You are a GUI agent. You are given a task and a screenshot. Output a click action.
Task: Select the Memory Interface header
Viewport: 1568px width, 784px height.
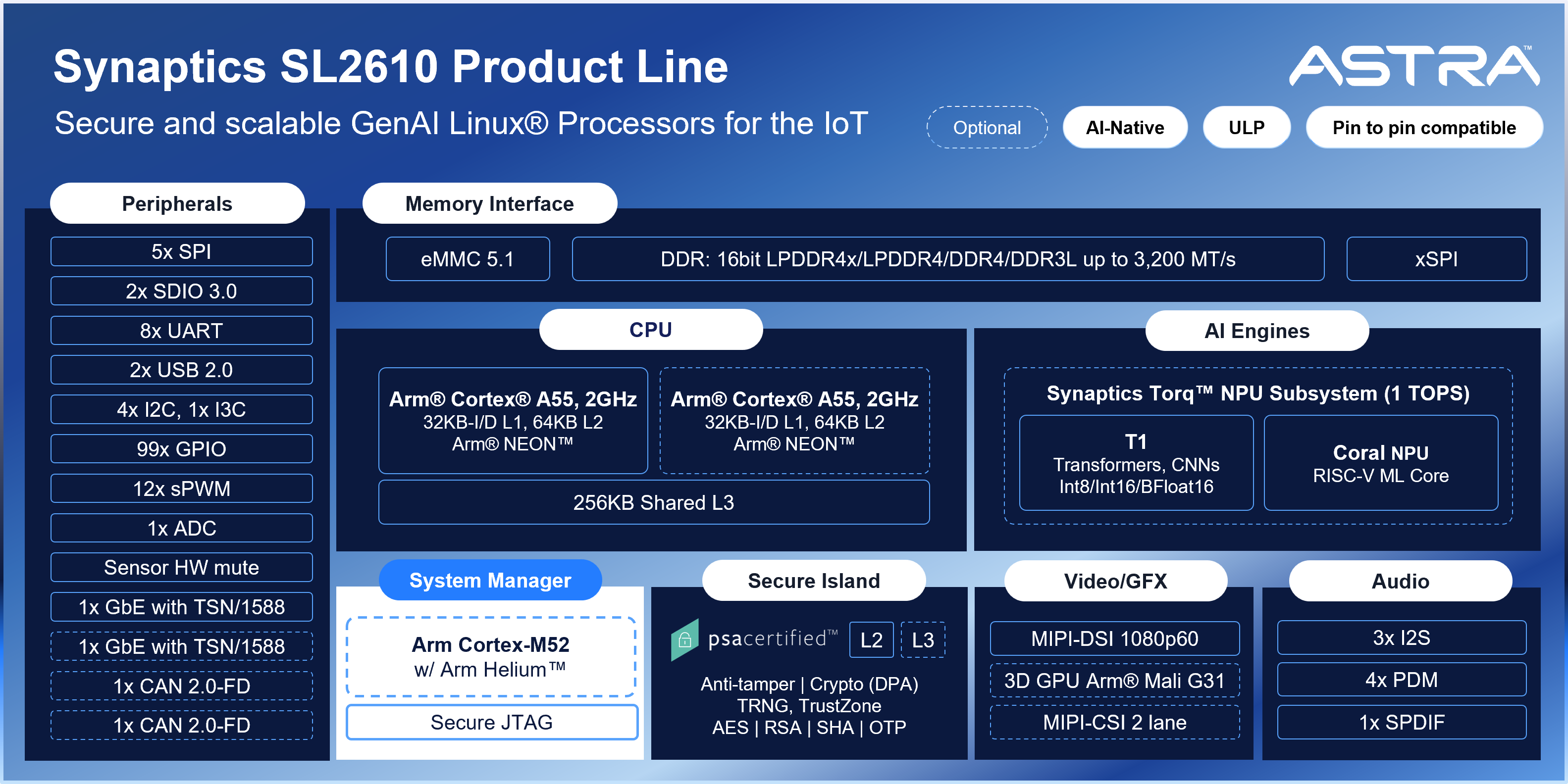[x=489, y=204]
